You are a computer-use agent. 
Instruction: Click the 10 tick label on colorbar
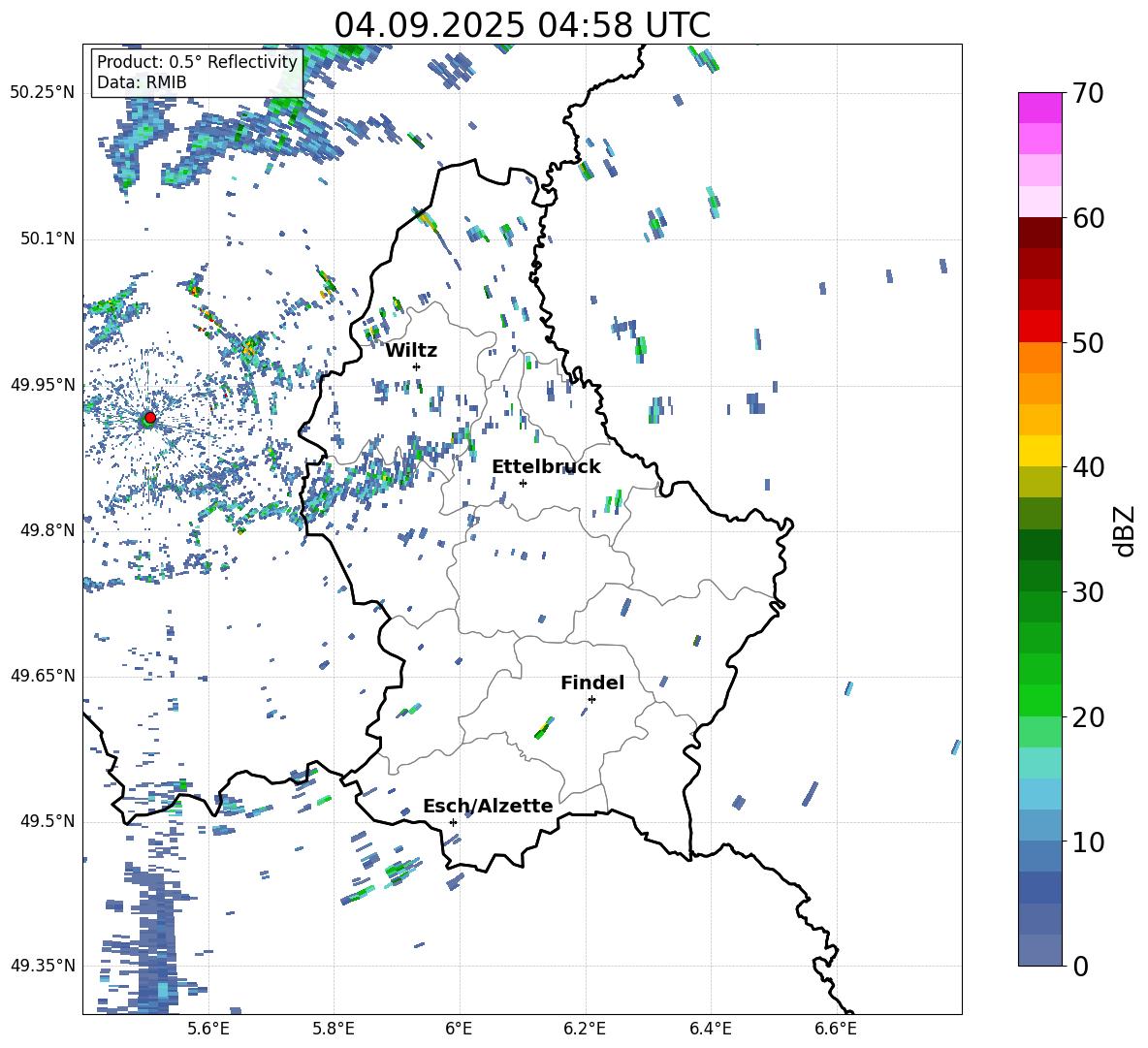[x=1087, y=842]
